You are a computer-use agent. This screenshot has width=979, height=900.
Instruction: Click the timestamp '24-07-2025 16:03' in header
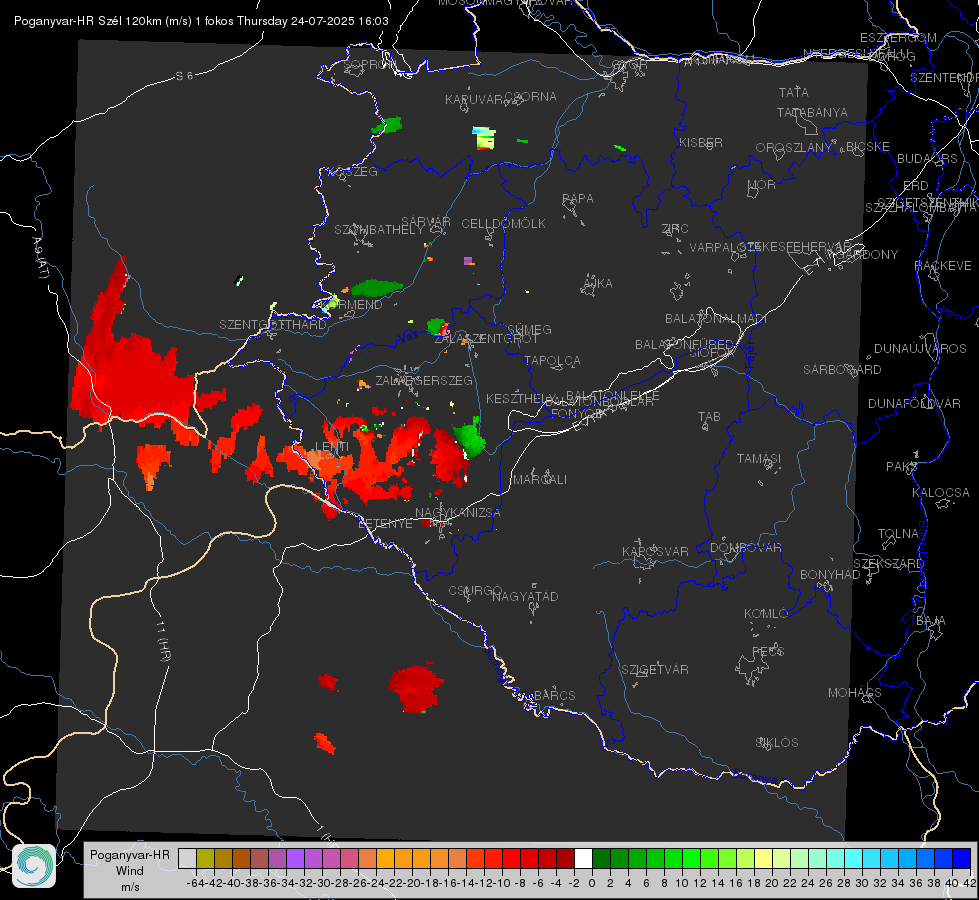click(340, 21)
